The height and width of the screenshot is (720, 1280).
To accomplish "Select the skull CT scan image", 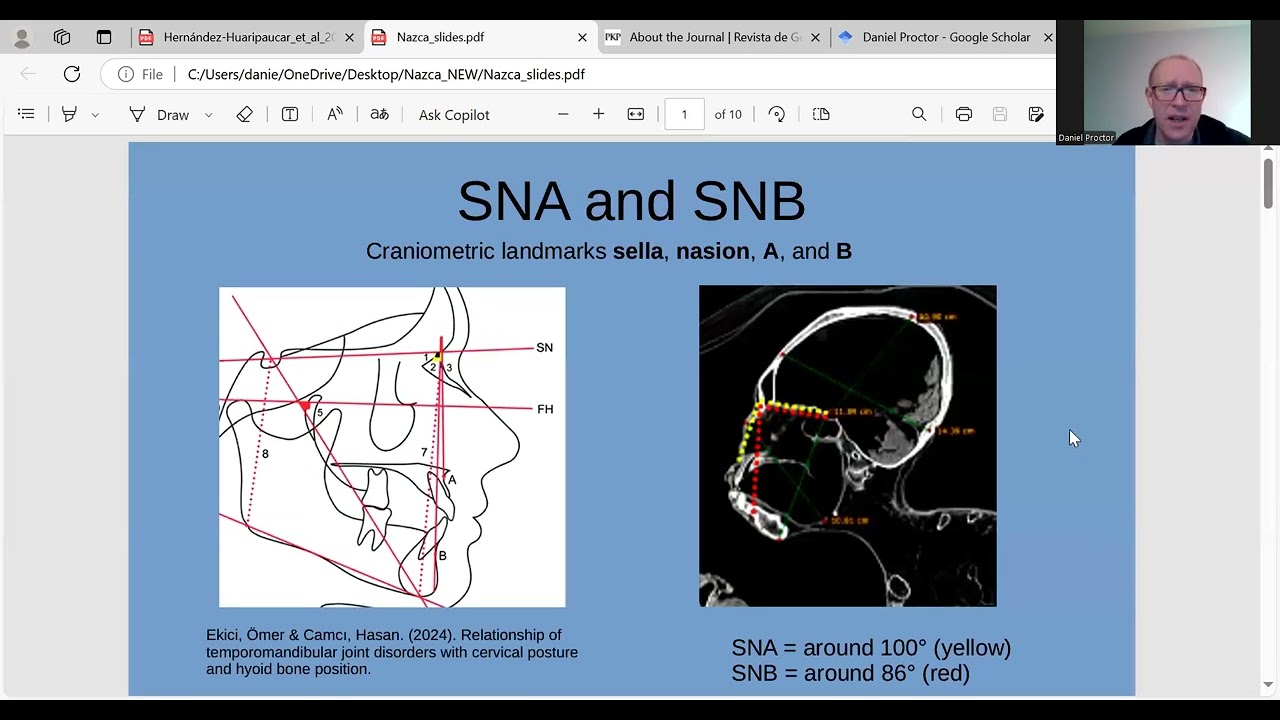I will tap(848, 446).
